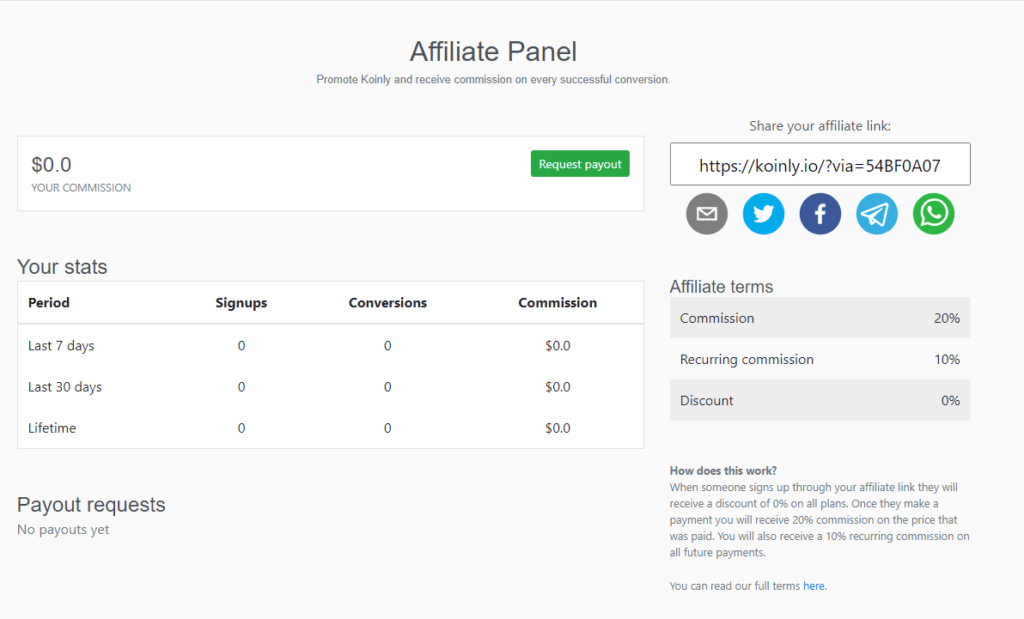Share affiliate link on Facebook

coord(820,214)
